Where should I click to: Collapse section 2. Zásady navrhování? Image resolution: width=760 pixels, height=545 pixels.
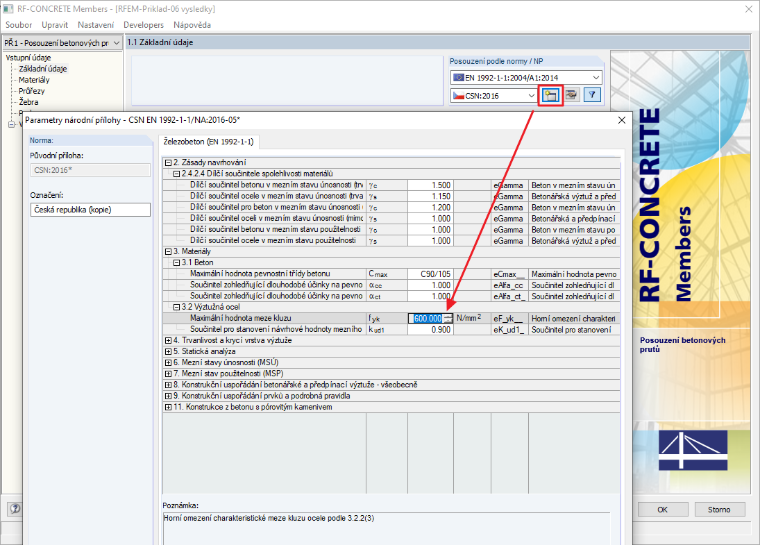pyautogui.click(x=168, y=162)
